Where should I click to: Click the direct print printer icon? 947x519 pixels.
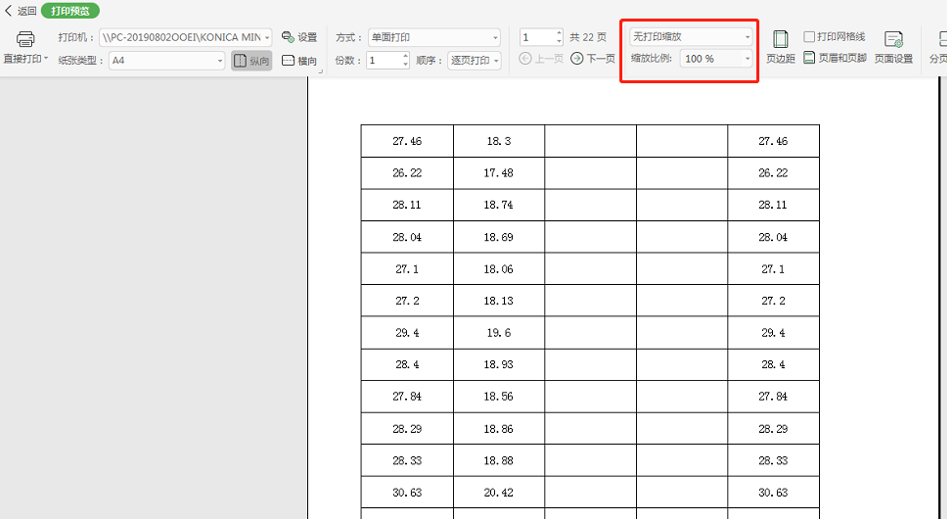[x=25, y=39]
